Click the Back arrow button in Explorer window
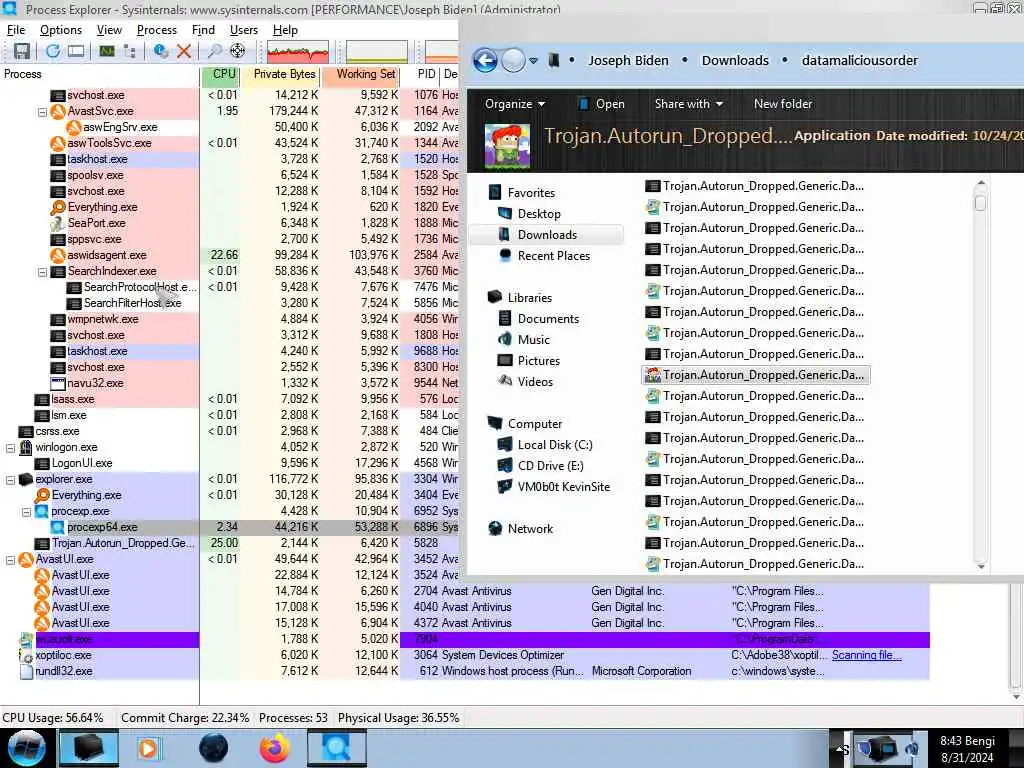Screen dimensions: 1024x768 click(x=485, y=61)
